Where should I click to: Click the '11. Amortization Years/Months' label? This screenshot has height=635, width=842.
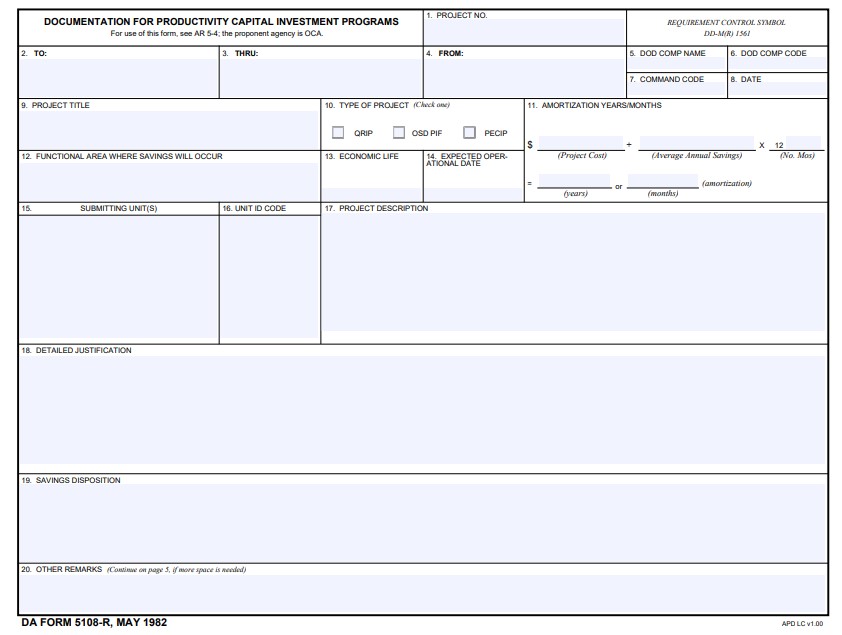(x=594, y=105)
